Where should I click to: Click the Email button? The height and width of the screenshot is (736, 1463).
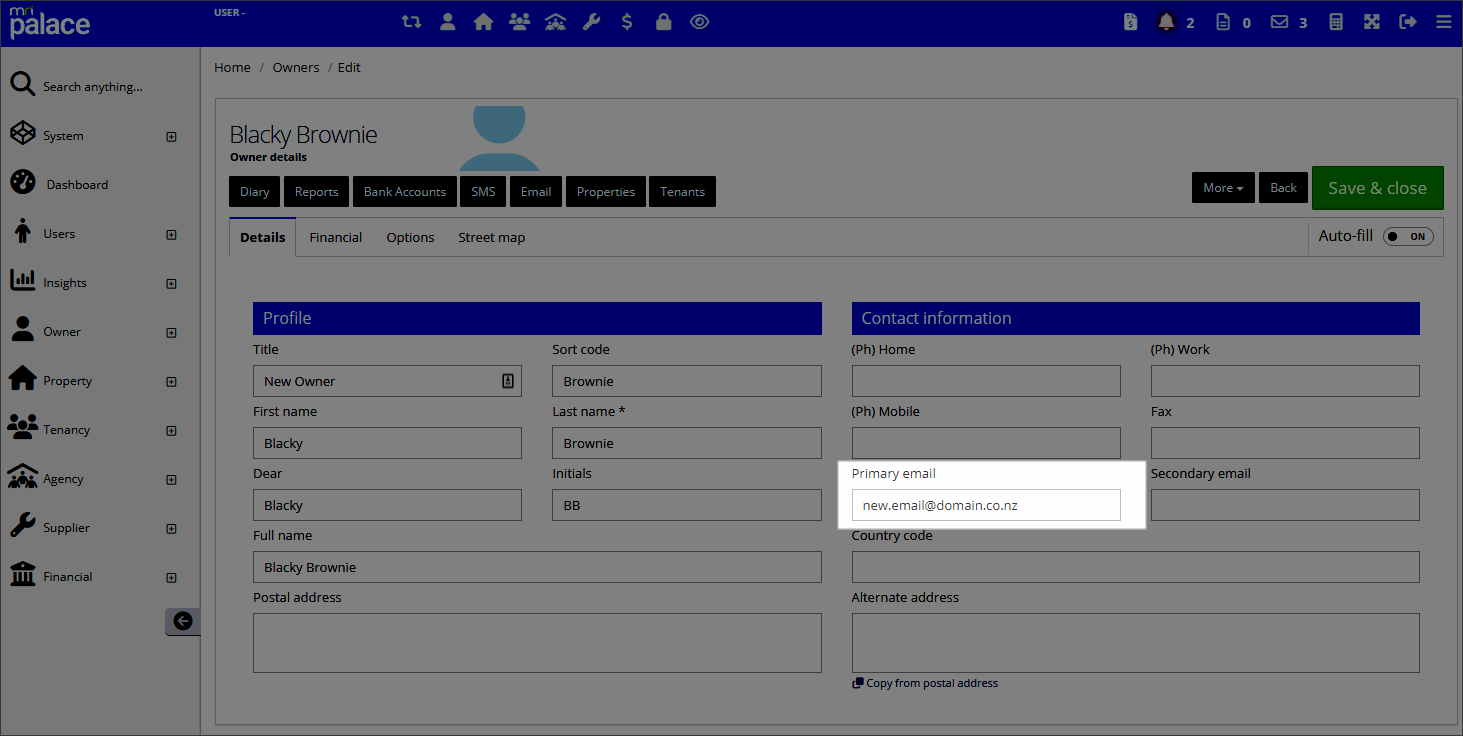[536, 191]
